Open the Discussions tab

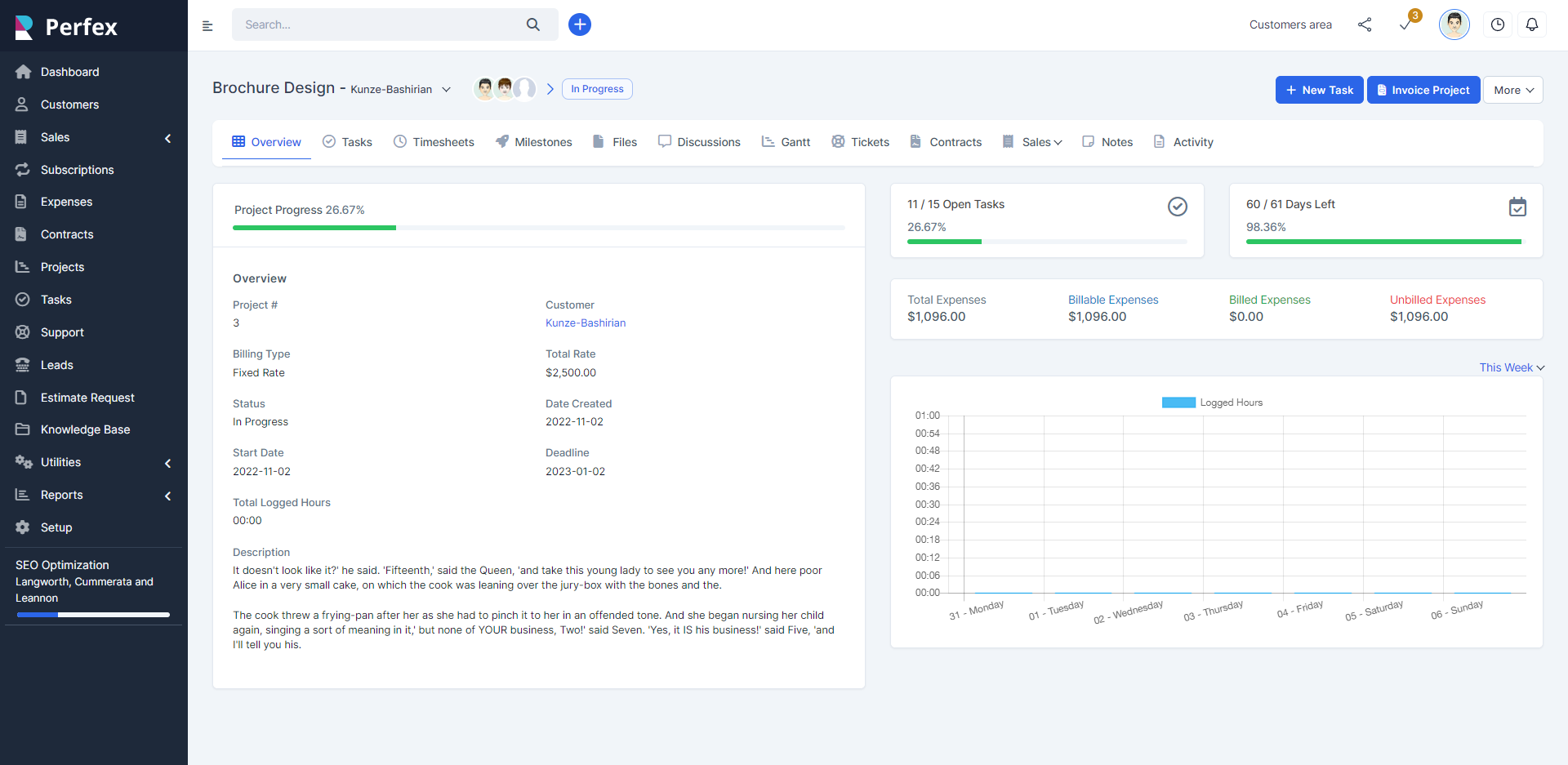click(699, 142)
